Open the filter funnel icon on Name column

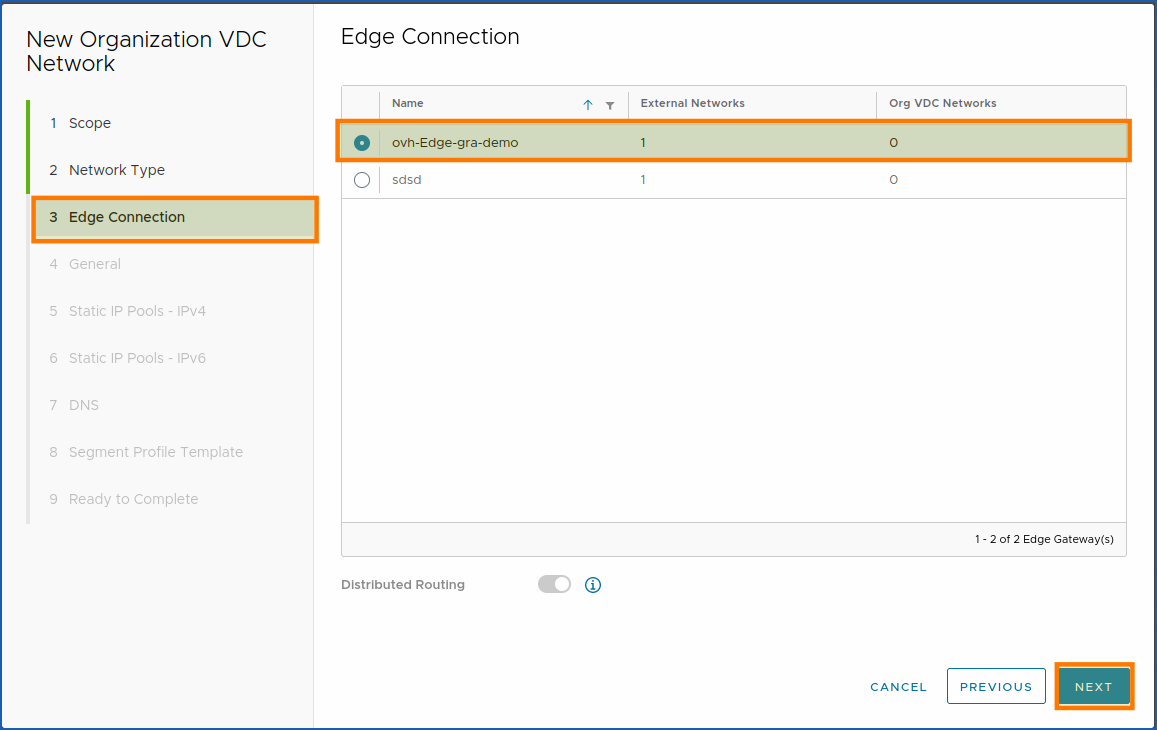611,104
